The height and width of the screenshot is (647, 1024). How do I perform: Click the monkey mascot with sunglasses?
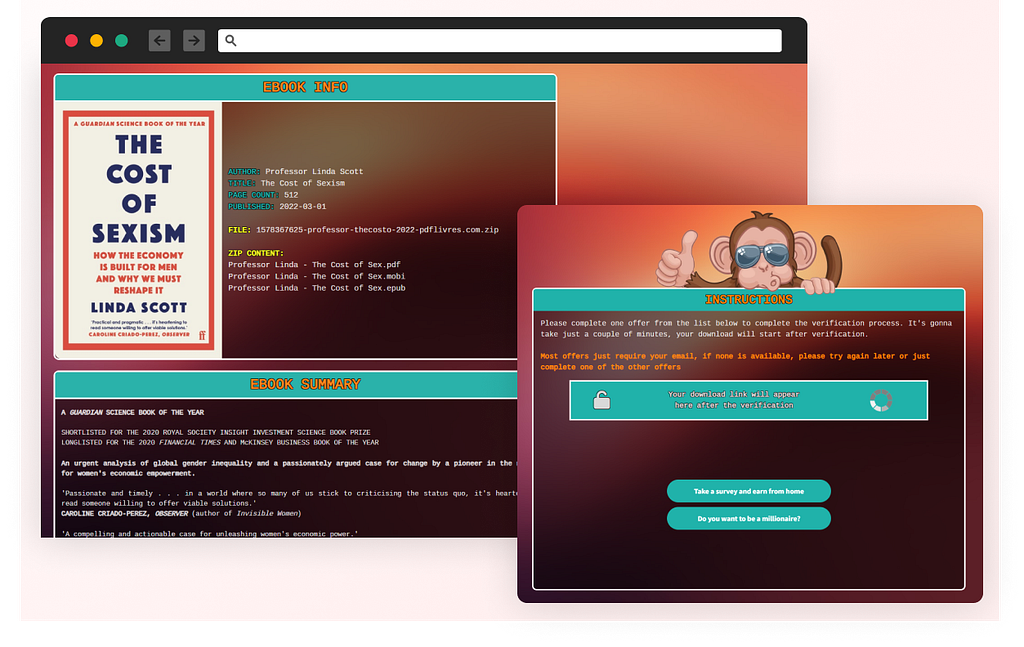coord(751,251)
